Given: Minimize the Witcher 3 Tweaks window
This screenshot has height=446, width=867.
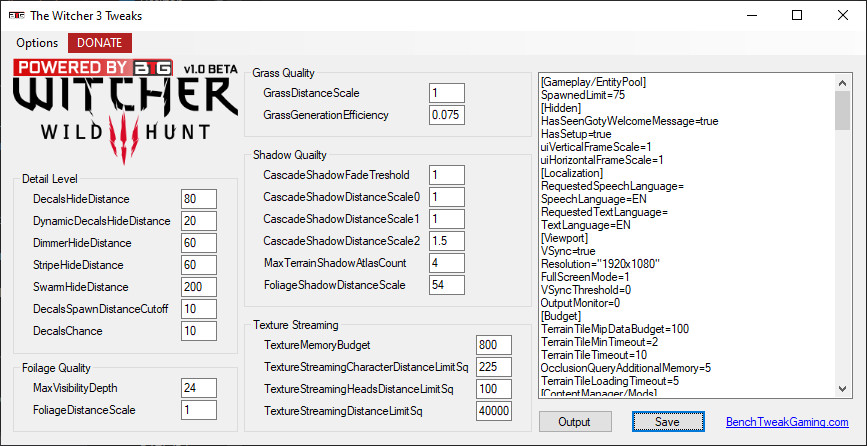Looking at the screenshot, I should click(750, 15).
